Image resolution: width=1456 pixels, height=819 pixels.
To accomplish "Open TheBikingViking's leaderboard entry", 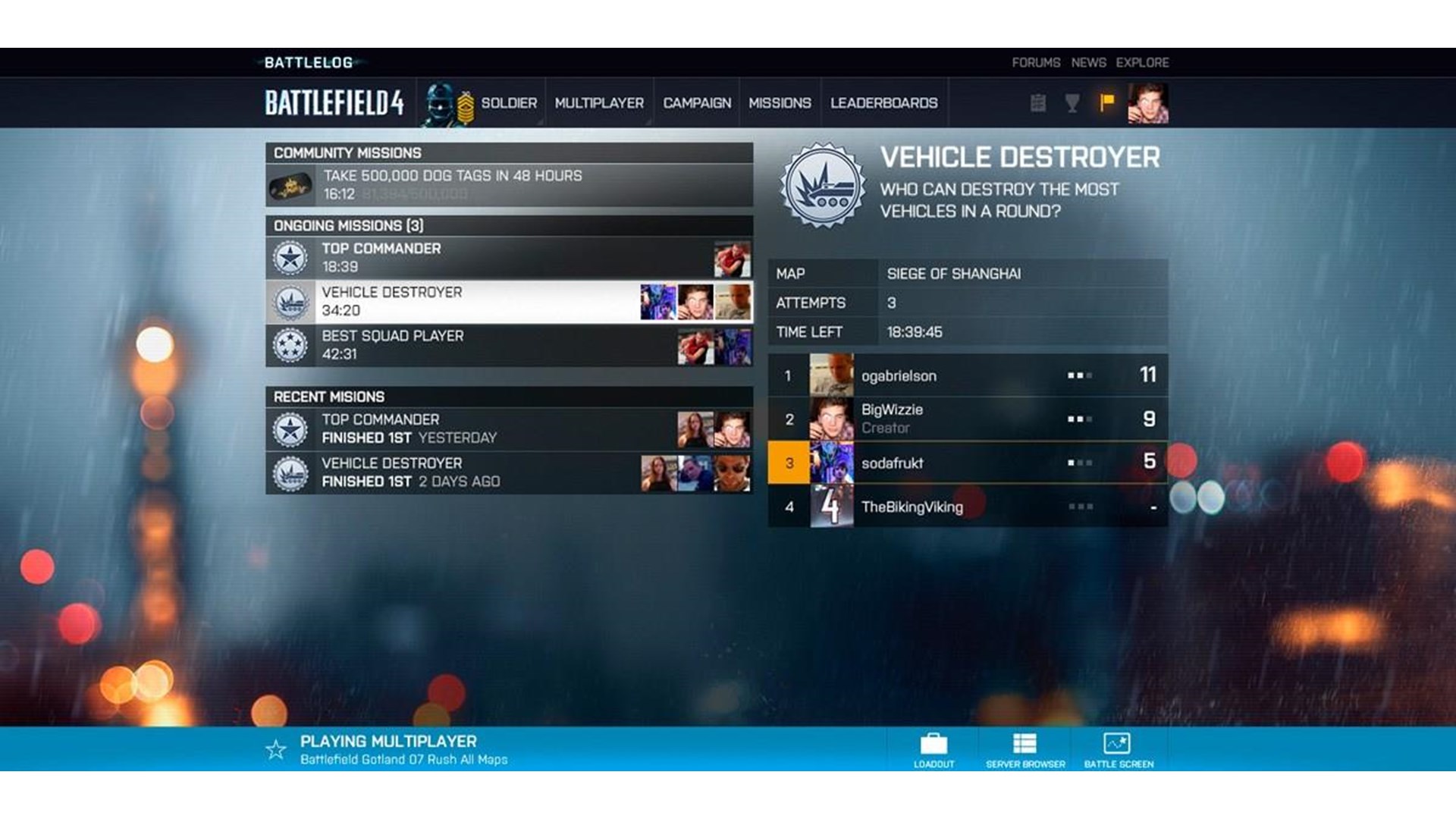I will point(968,507).
